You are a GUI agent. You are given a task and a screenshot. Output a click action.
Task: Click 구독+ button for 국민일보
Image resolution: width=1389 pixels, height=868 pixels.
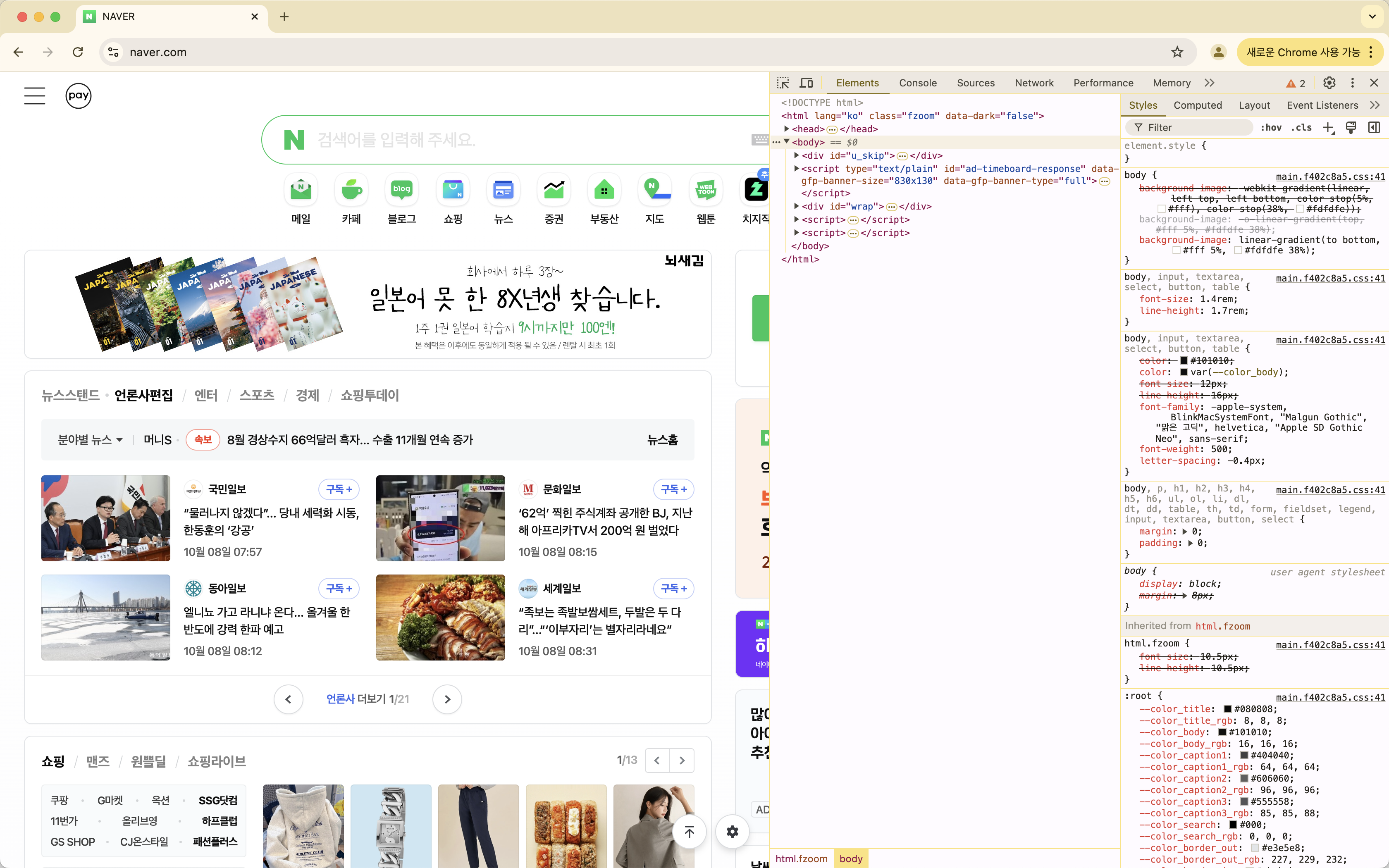tap(339, 489)
